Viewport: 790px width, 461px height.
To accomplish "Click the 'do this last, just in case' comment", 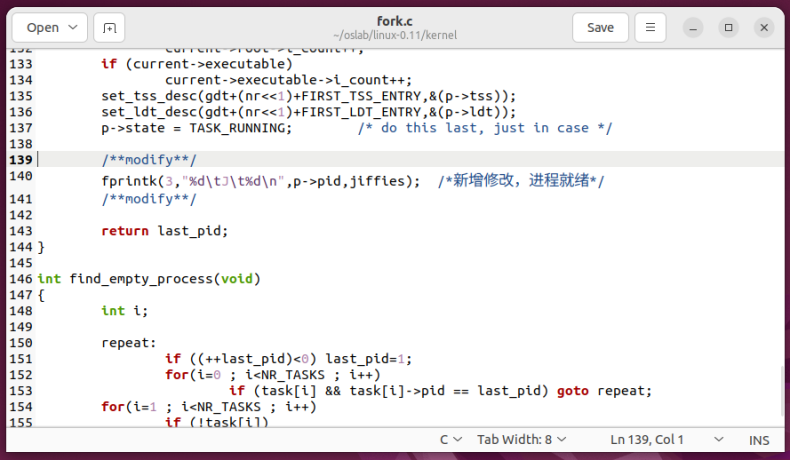I will point(485,128).
